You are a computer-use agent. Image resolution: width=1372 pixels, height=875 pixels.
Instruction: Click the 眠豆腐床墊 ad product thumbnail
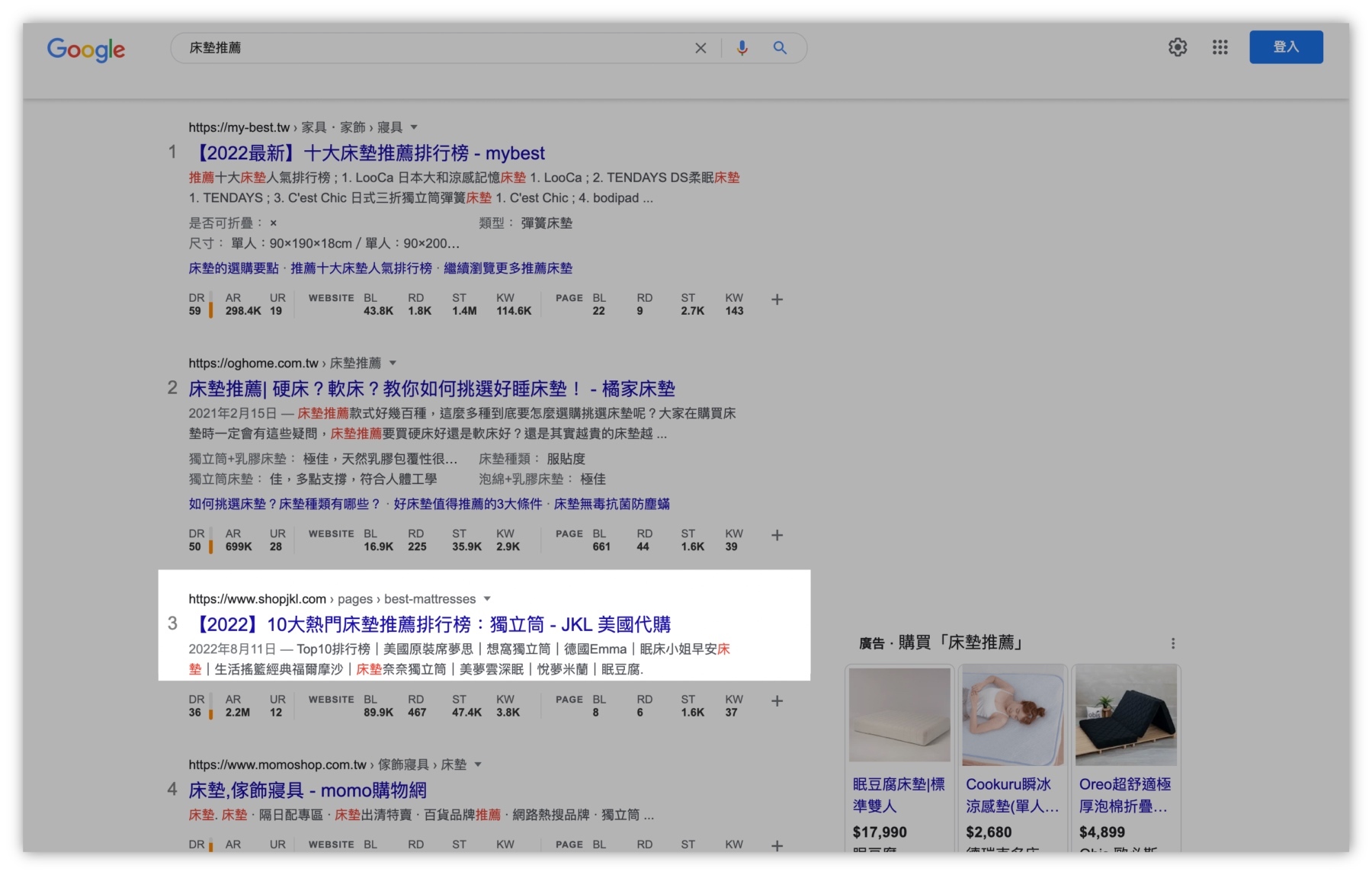click(x=899, y=715)
